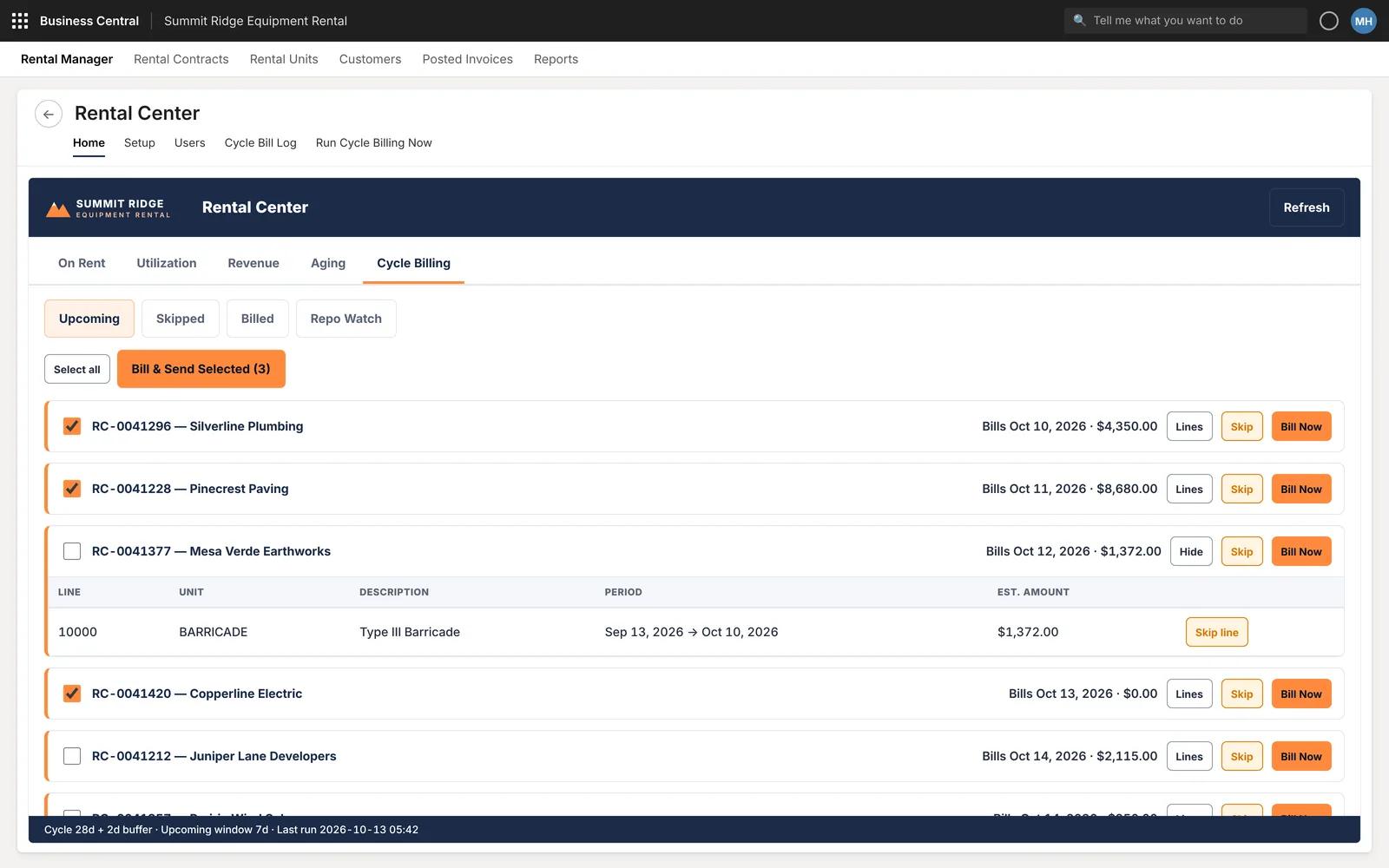The width and height of the screenshot is (1389, 868).
Task: Expand lines for Silverline Plumbing
Action: tap(1189, 426)
